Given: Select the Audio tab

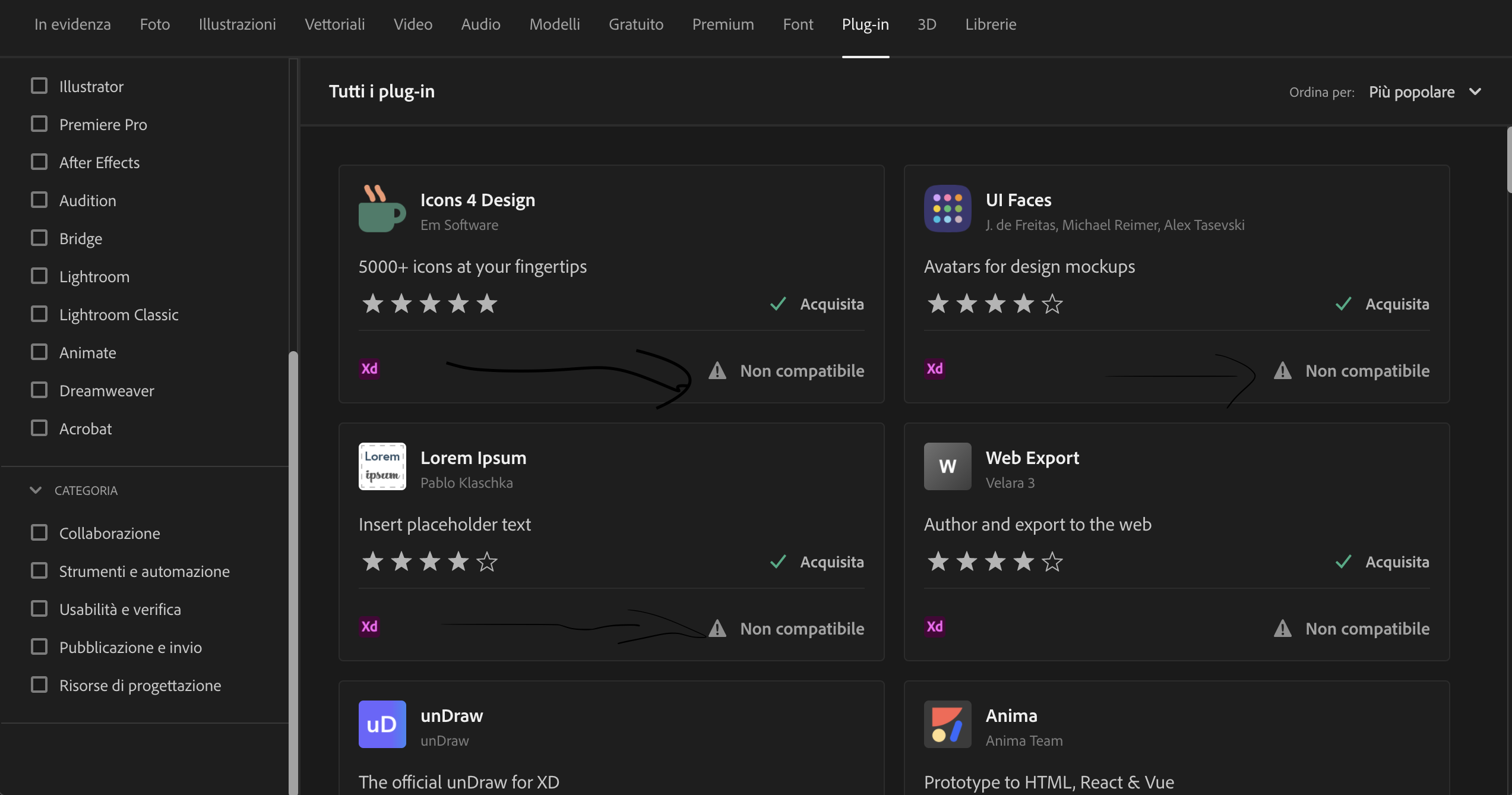Looking at the screenshot, I should pos(481,24).
